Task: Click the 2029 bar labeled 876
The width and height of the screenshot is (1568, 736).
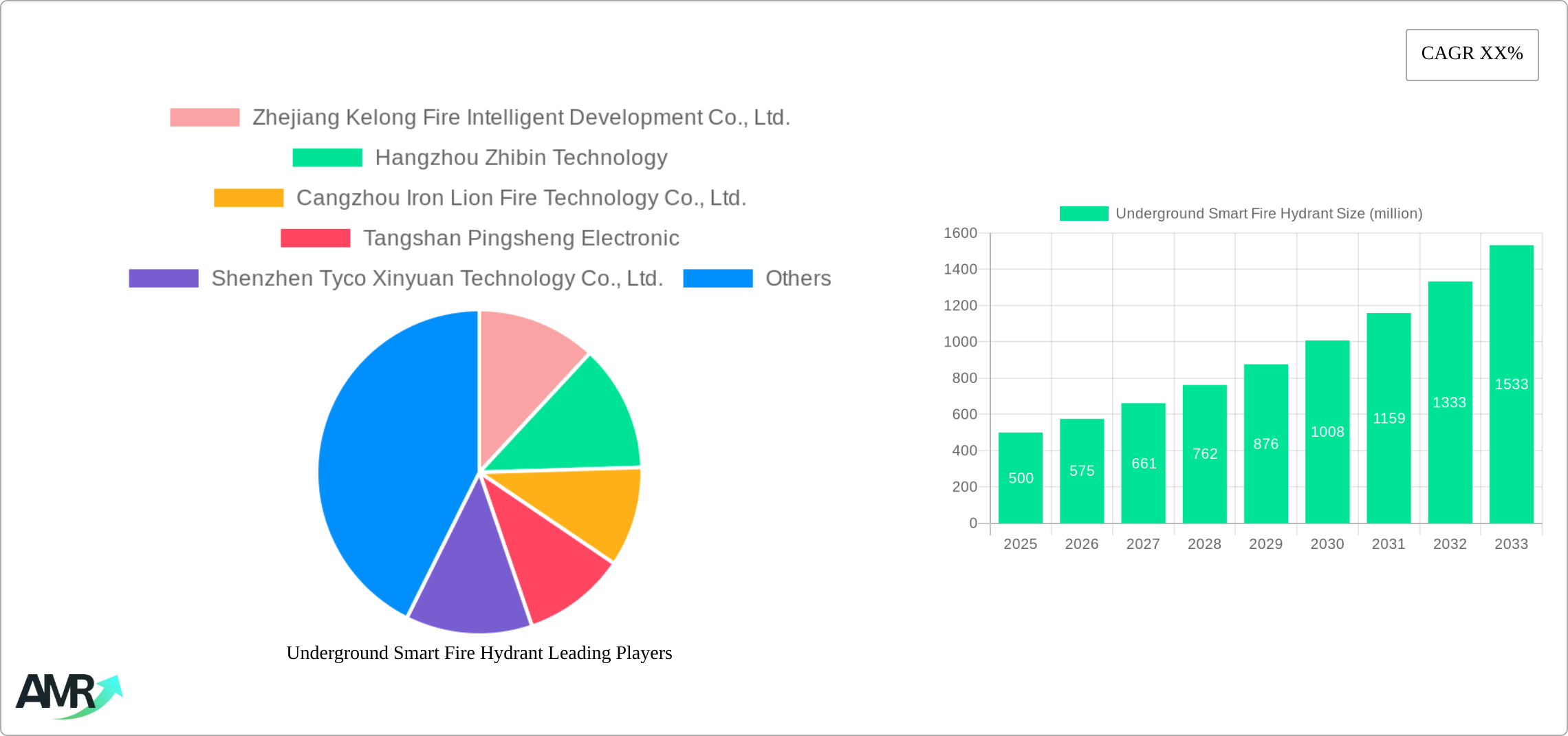Action: pyautogui.click(x=1266, y=444)
